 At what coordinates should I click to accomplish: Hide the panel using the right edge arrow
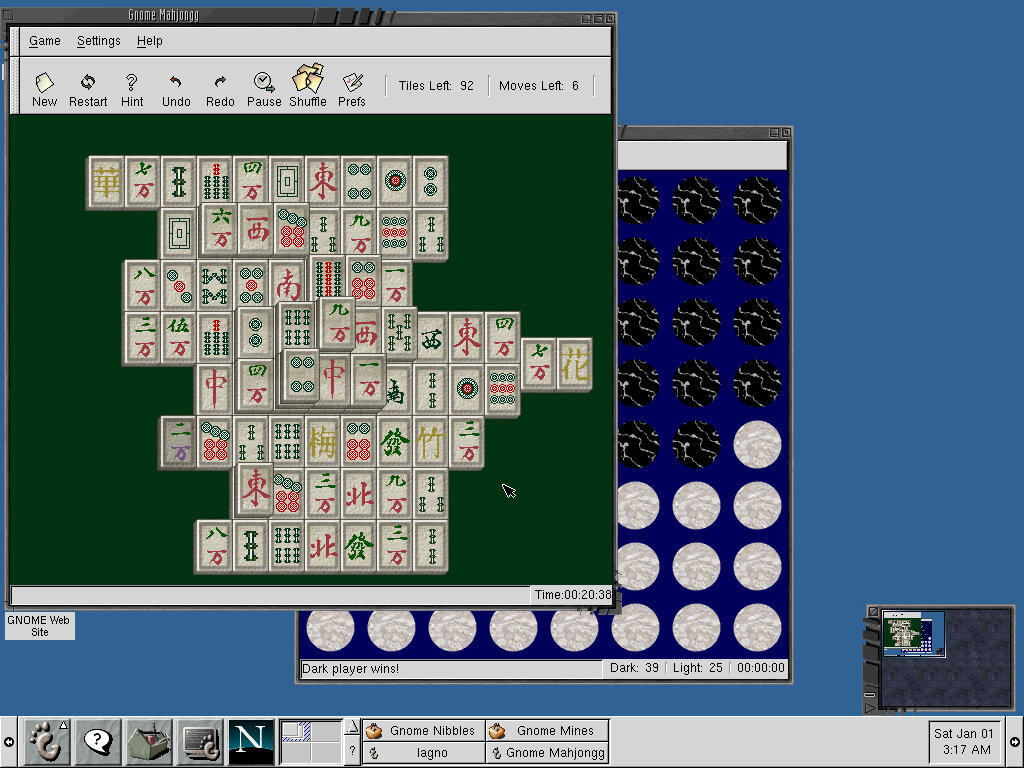[1015, 742]
